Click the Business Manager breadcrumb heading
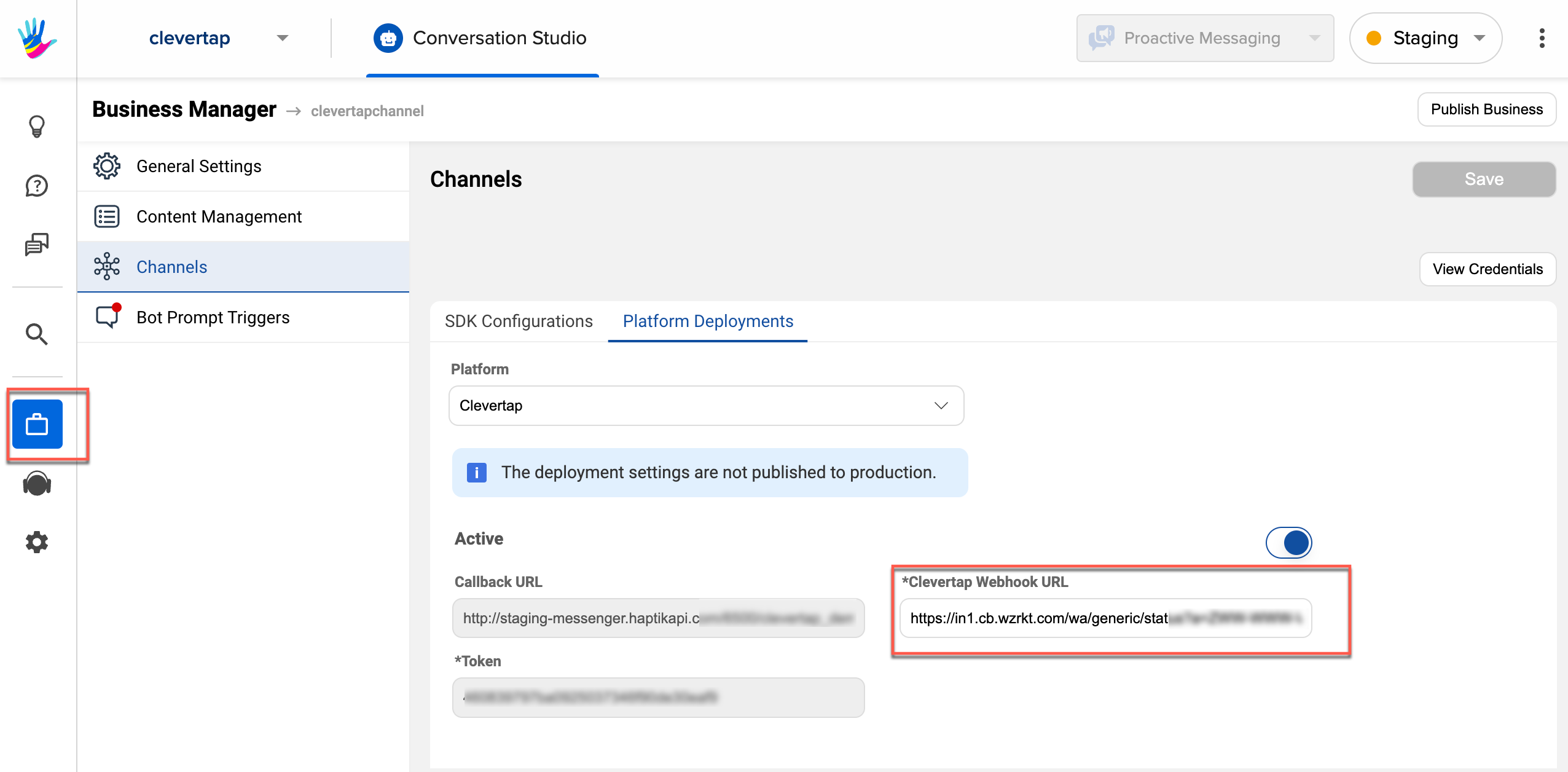 tap(184, 109)
